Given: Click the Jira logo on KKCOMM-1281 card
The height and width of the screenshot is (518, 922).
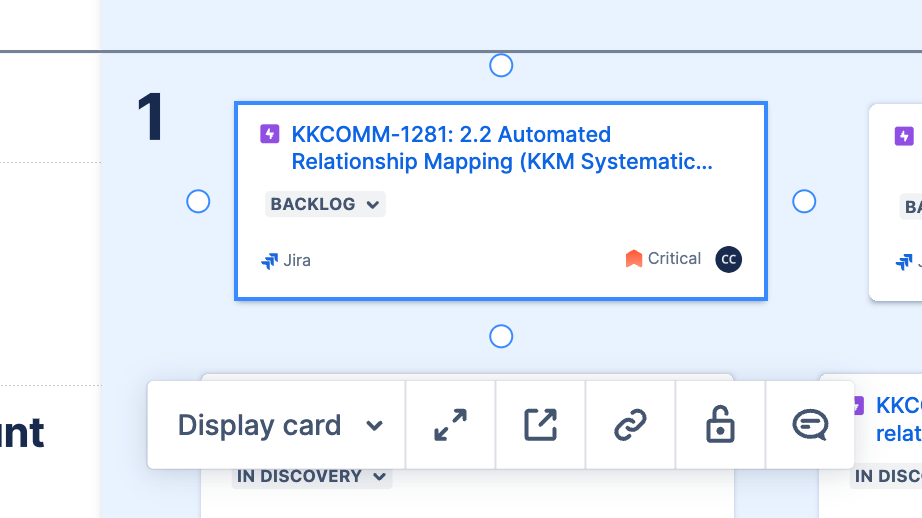Looking at the screenshot, I should (x=269, y=260).
